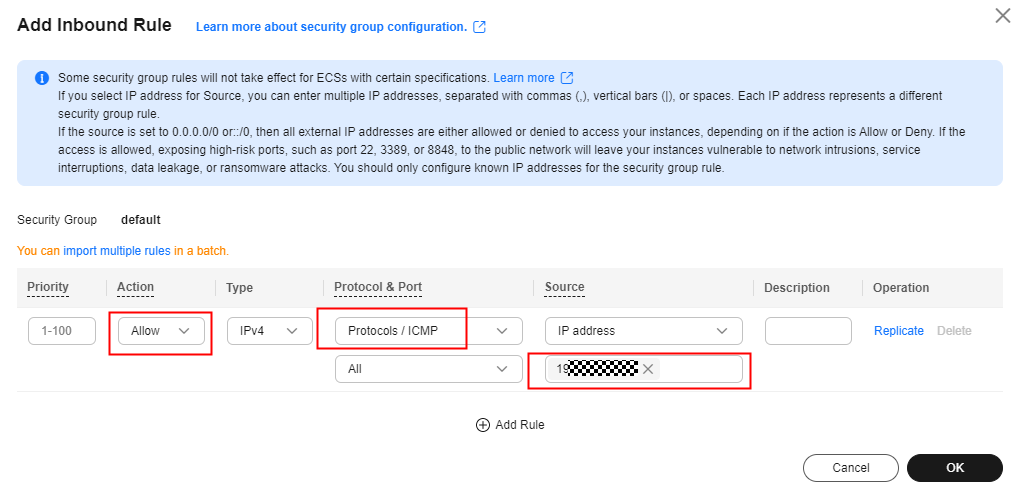Click the Cancel button
Screen dimensions: 1030x491
tap(851, 468)
